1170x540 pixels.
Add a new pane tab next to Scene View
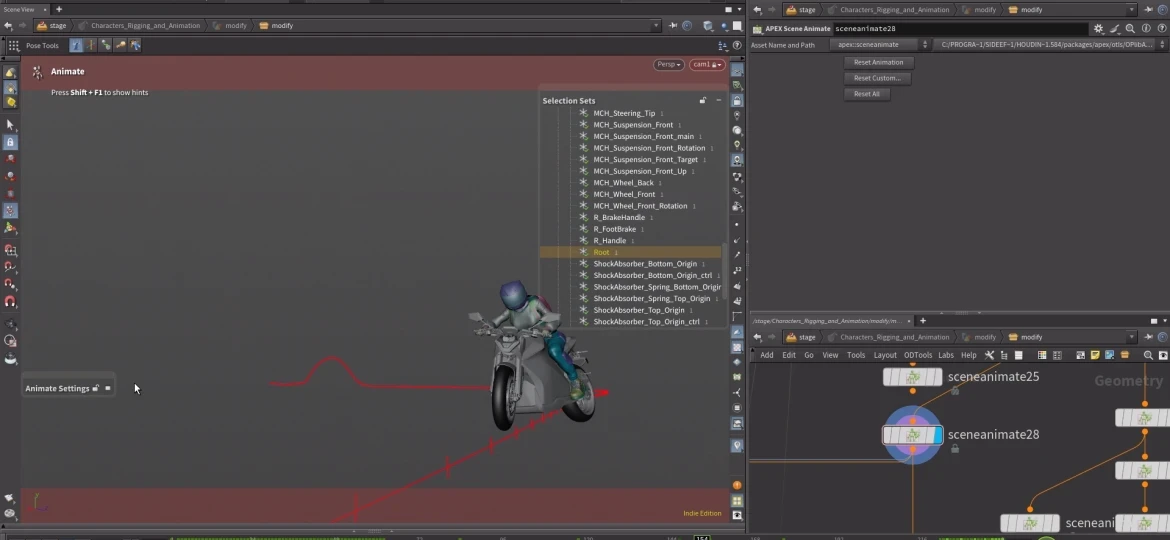pos(59,9)
